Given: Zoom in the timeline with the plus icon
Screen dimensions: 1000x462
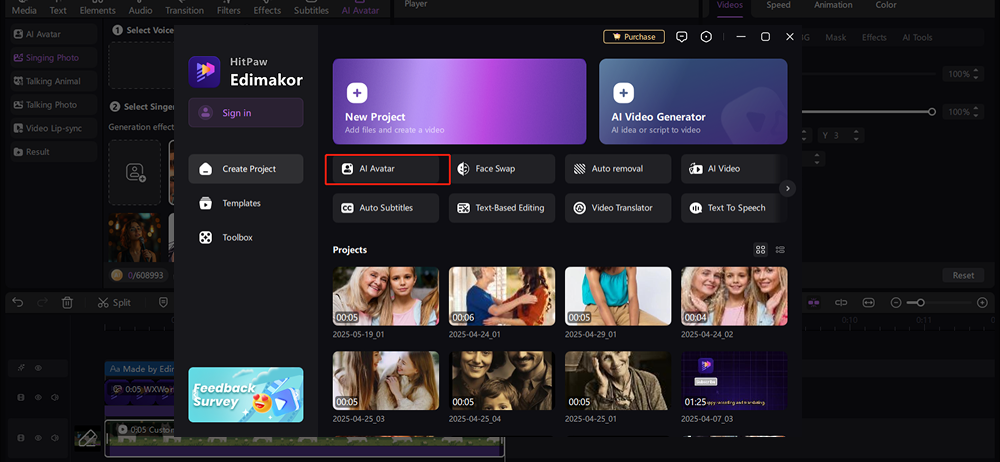Looking at the screenshot, I should (982, 302).
